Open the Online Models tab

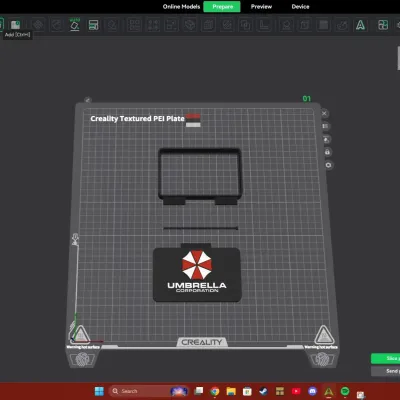coord(181,7)
